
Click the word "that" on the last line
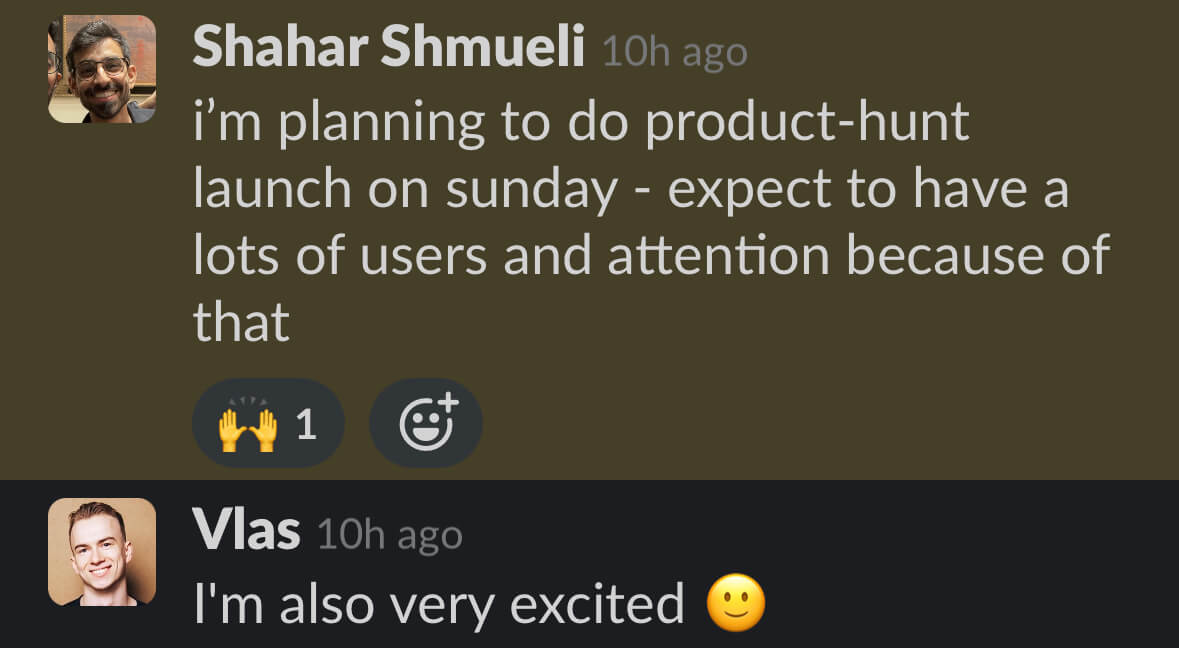click(241, 321)
